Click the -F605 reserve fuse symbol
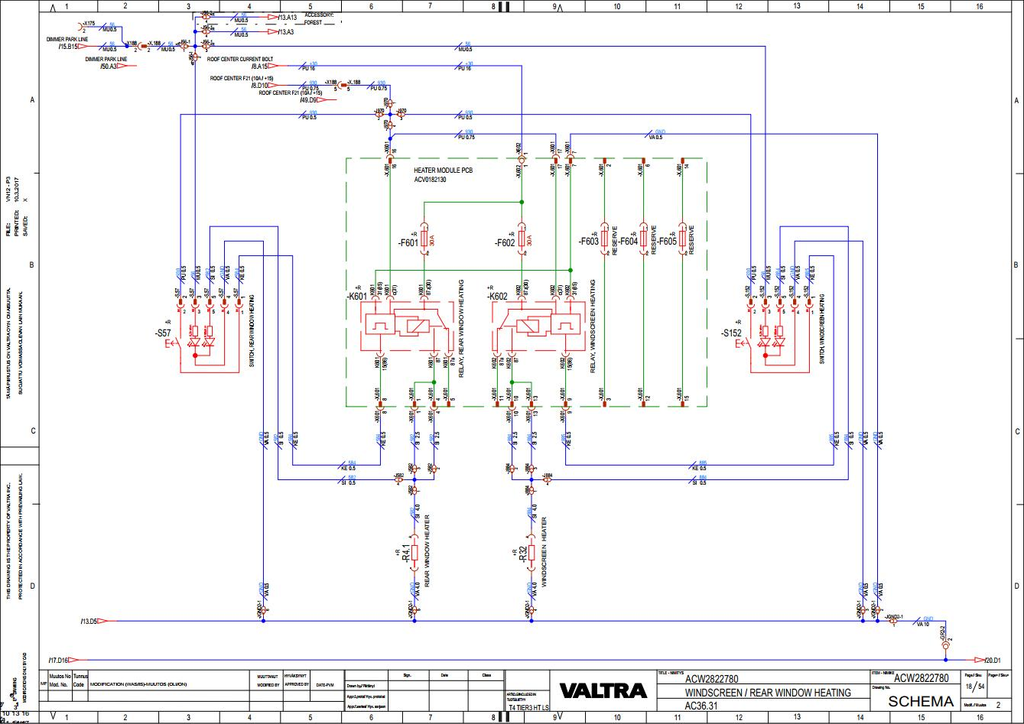 pyautogui.click(x=682, y=239)
